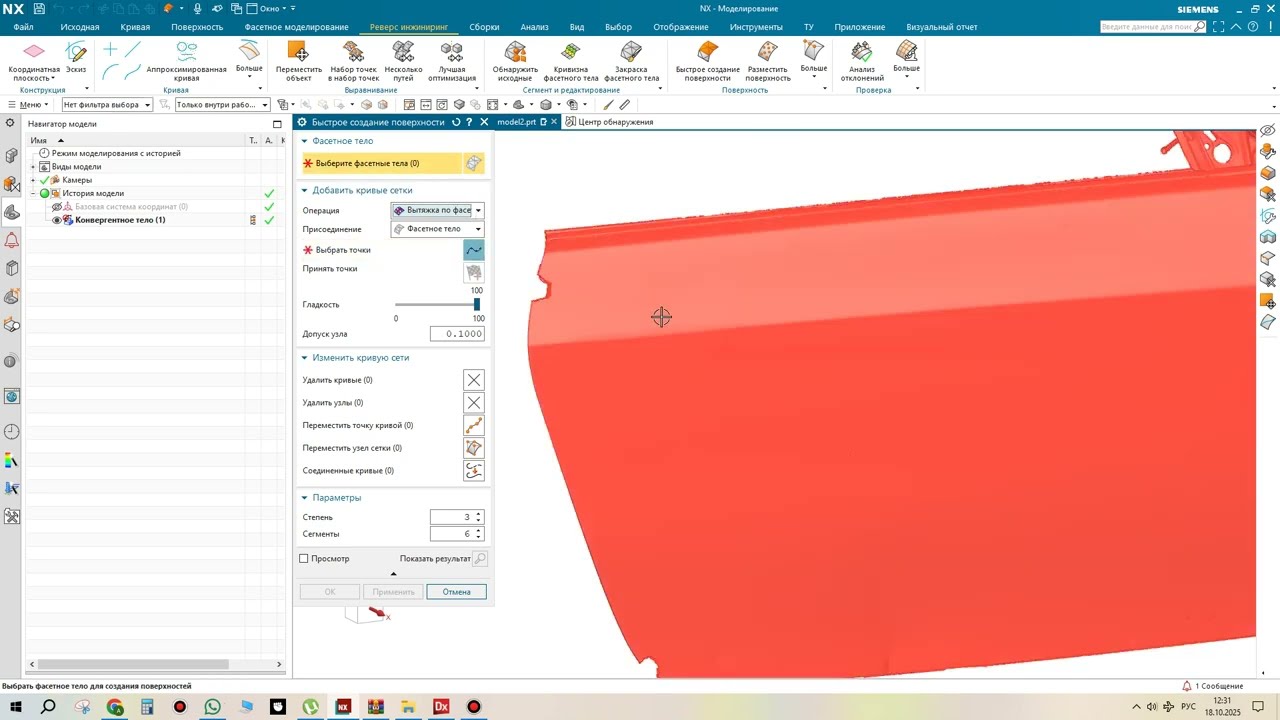
Task: Adjust the Гладкость slider handle
Action: click(477, 304)
